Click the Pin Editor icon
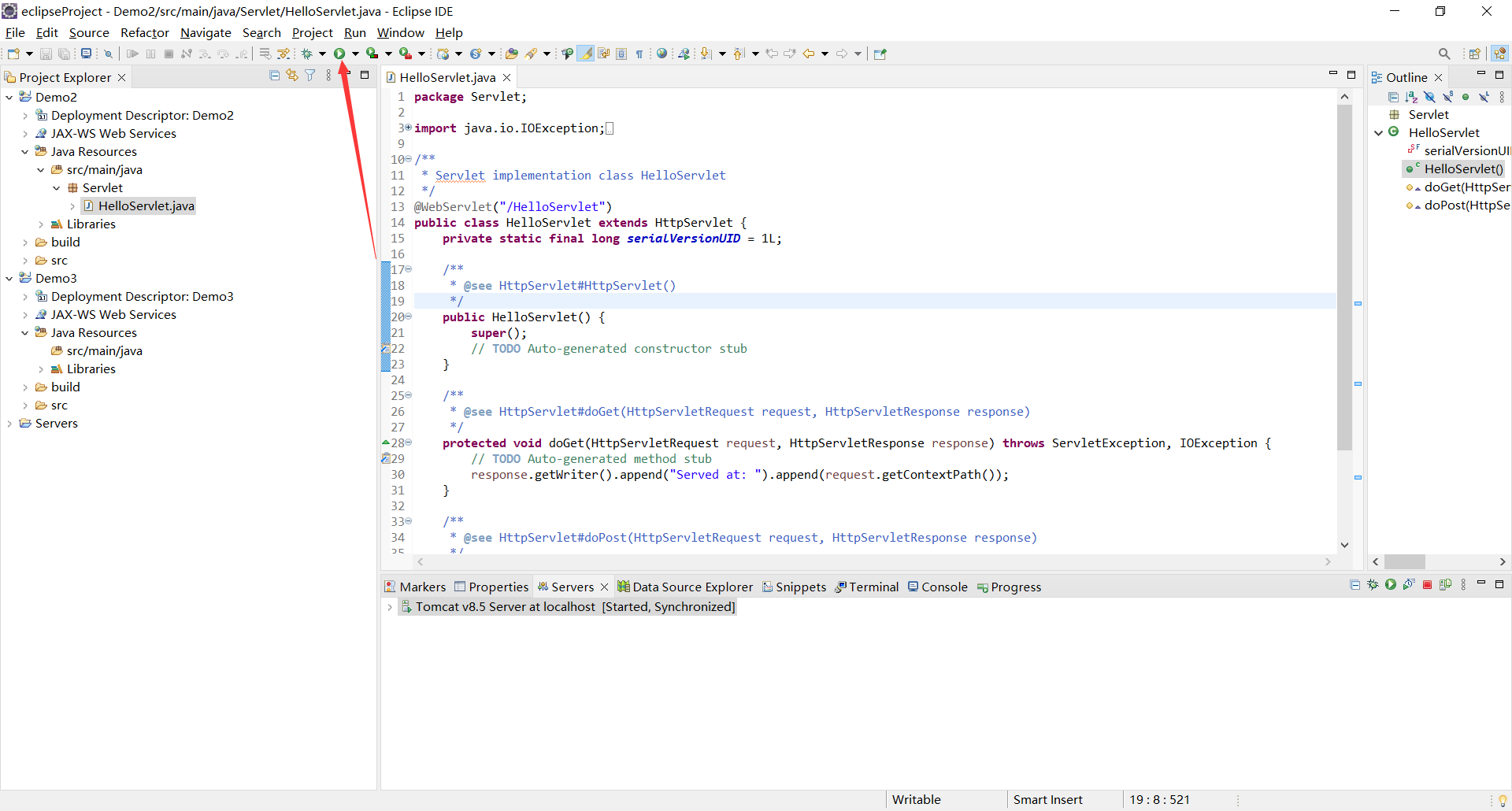The height and width of the screenshot is (811, 1512). coord(880,54)
